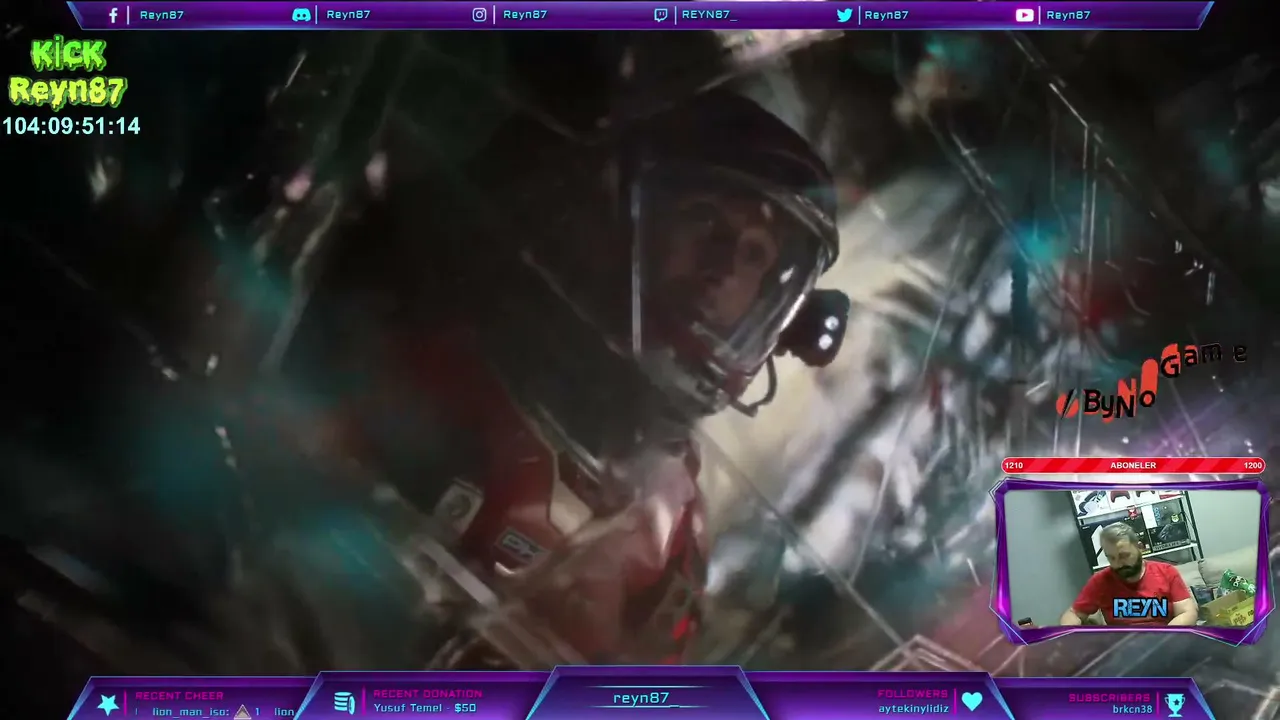Click the blue REYN label on the webcam
The width and height of the screenshot is (1280, 720).
tap(1140, 607)
